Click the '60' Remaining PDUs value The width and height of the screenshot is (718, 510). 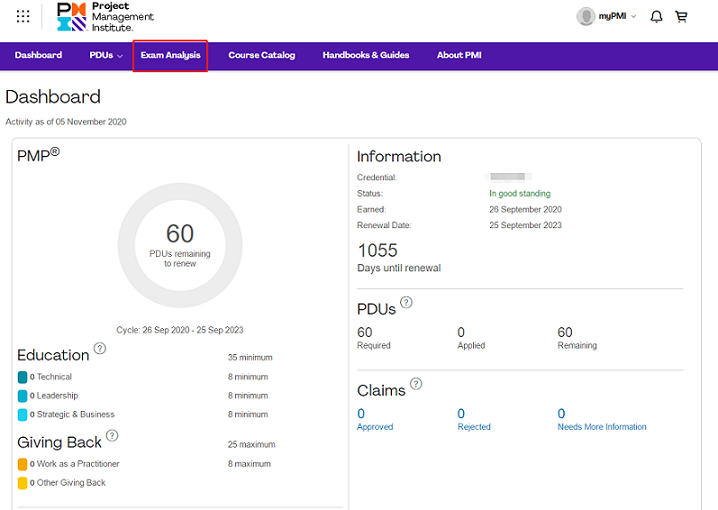coord(565,332)
